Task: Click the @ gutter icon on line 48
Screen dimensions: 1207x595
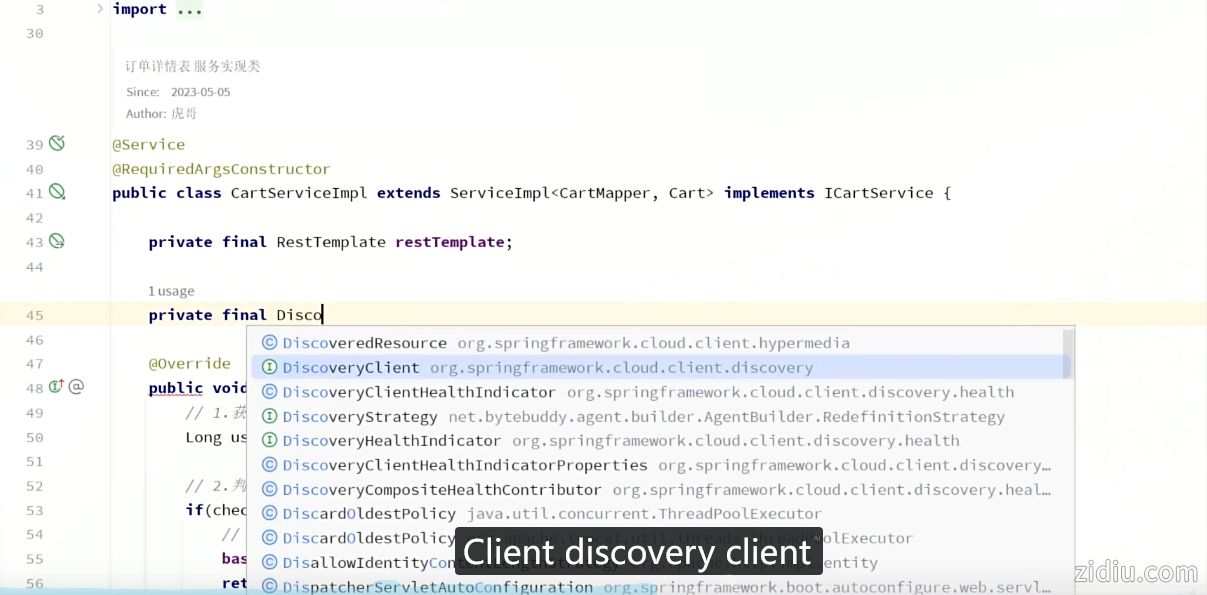Action: click(x=76, y=387)
